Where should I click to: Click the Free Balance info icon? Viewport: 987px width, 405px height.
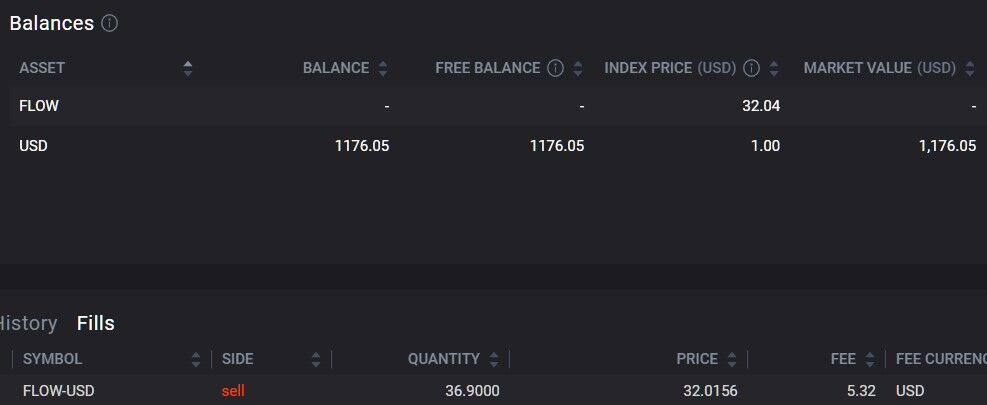[x=555, y=68]
